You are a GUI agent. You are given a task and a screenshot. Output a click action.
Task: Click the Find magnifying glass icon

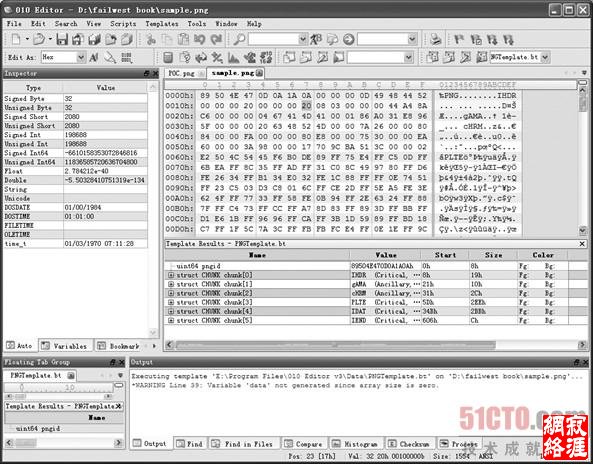(239, 39)
